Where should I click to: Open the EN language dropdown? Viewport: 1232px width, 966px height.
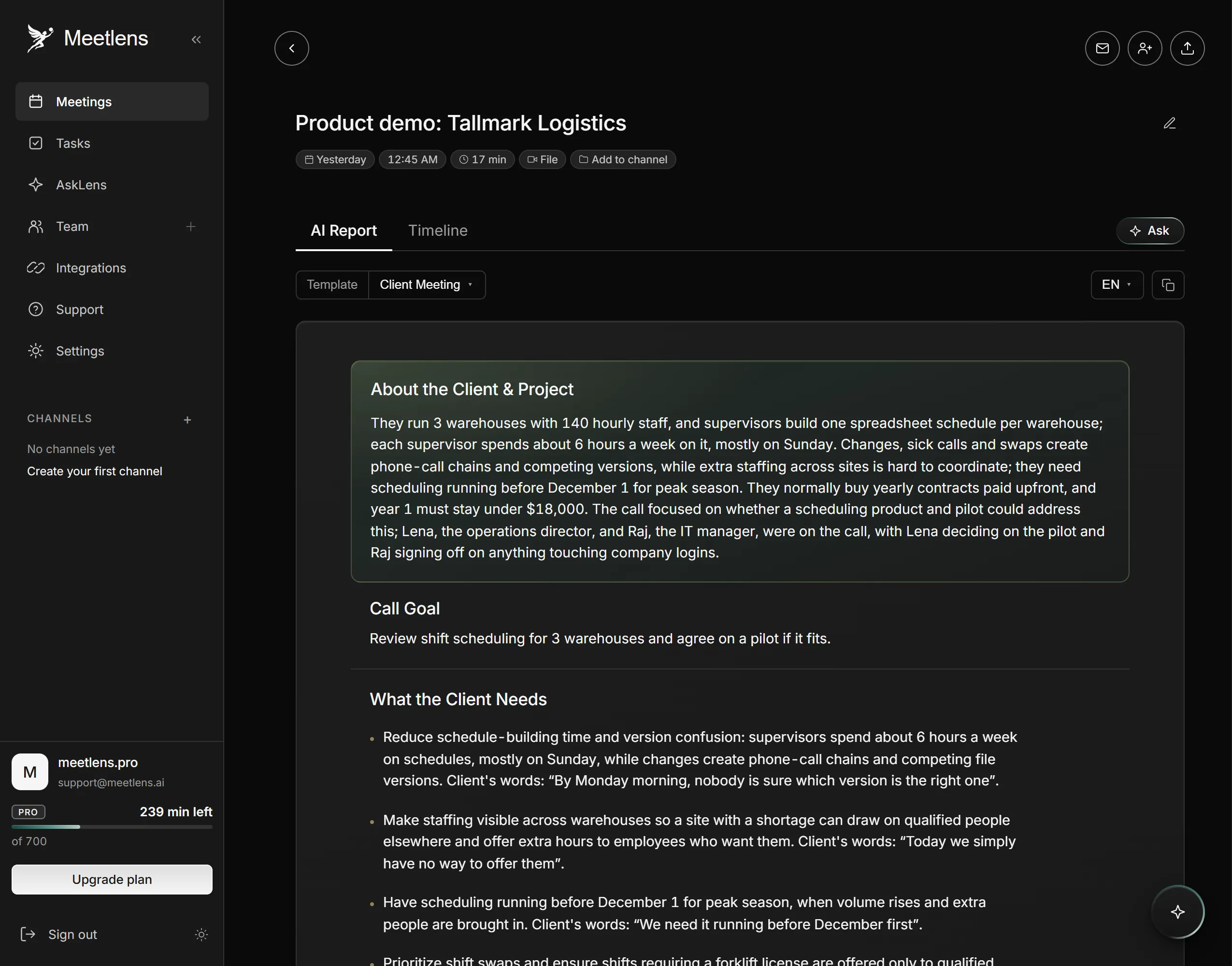coord(1117,285)
